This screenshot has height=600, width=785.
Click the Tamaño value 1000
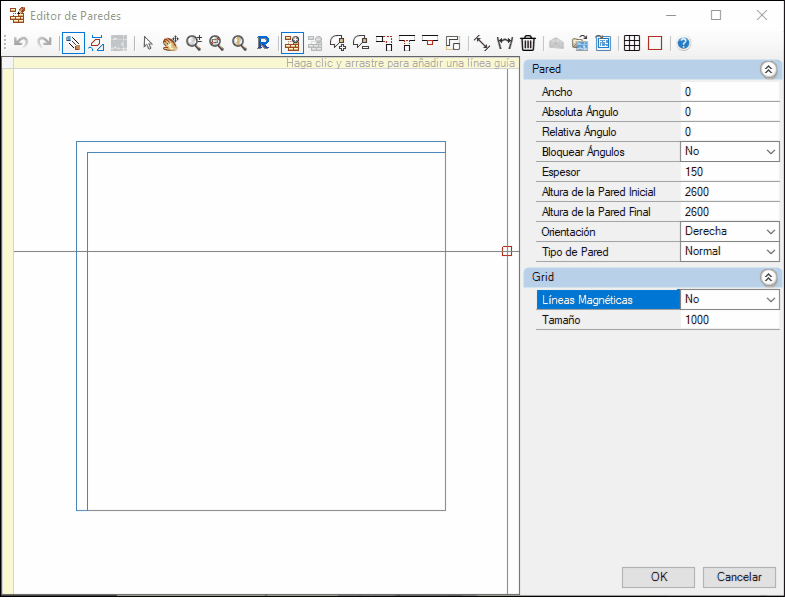729,320
